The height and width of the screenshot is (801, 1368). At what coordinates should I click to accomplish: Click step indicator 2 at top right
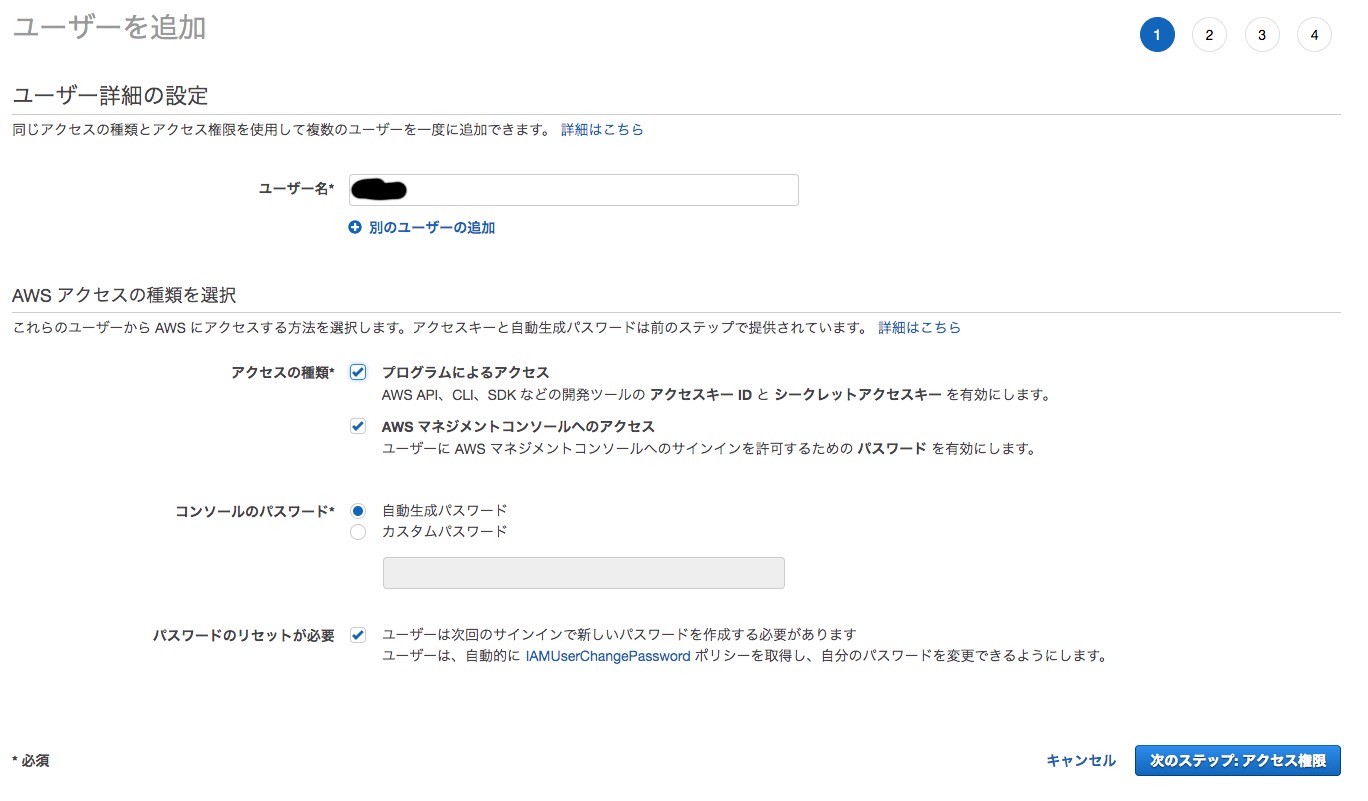point(1209,34)
